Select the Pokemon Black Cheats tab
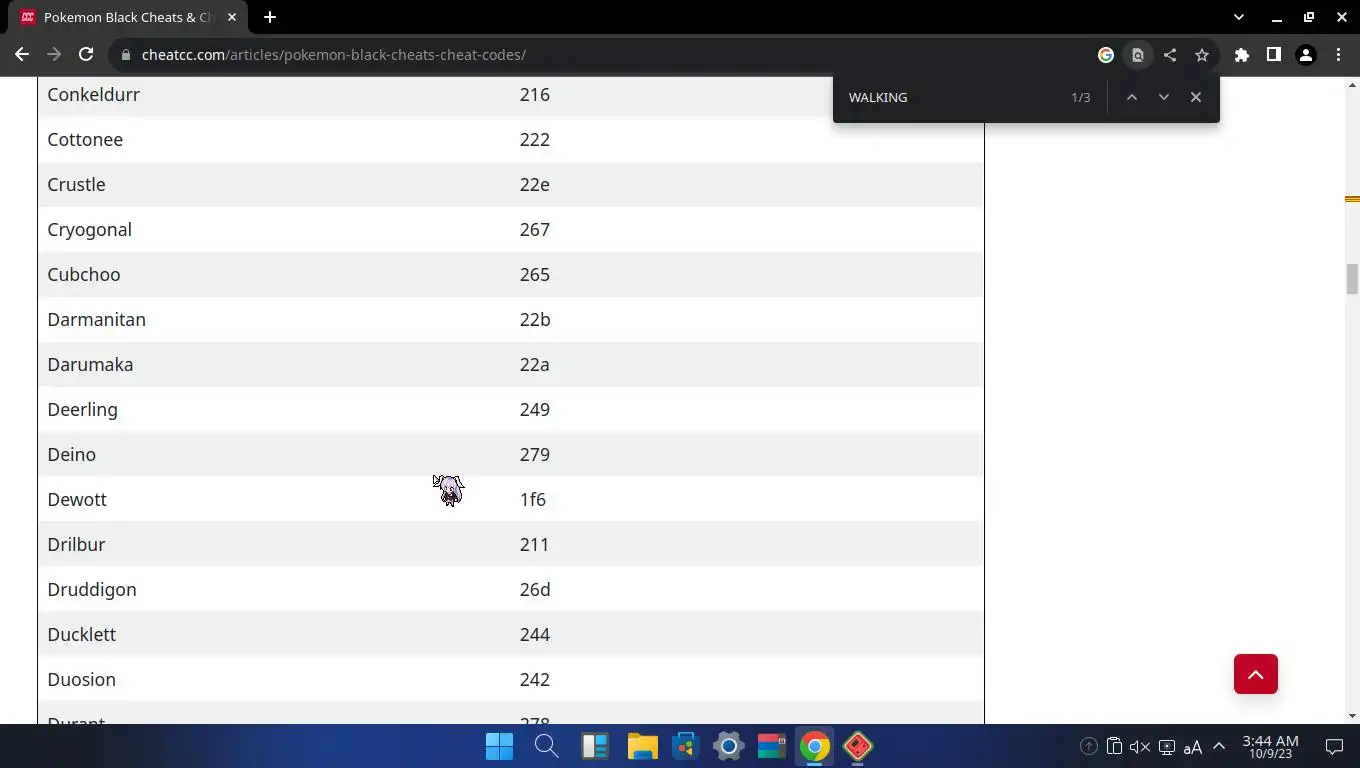 [x=128, y=17]
